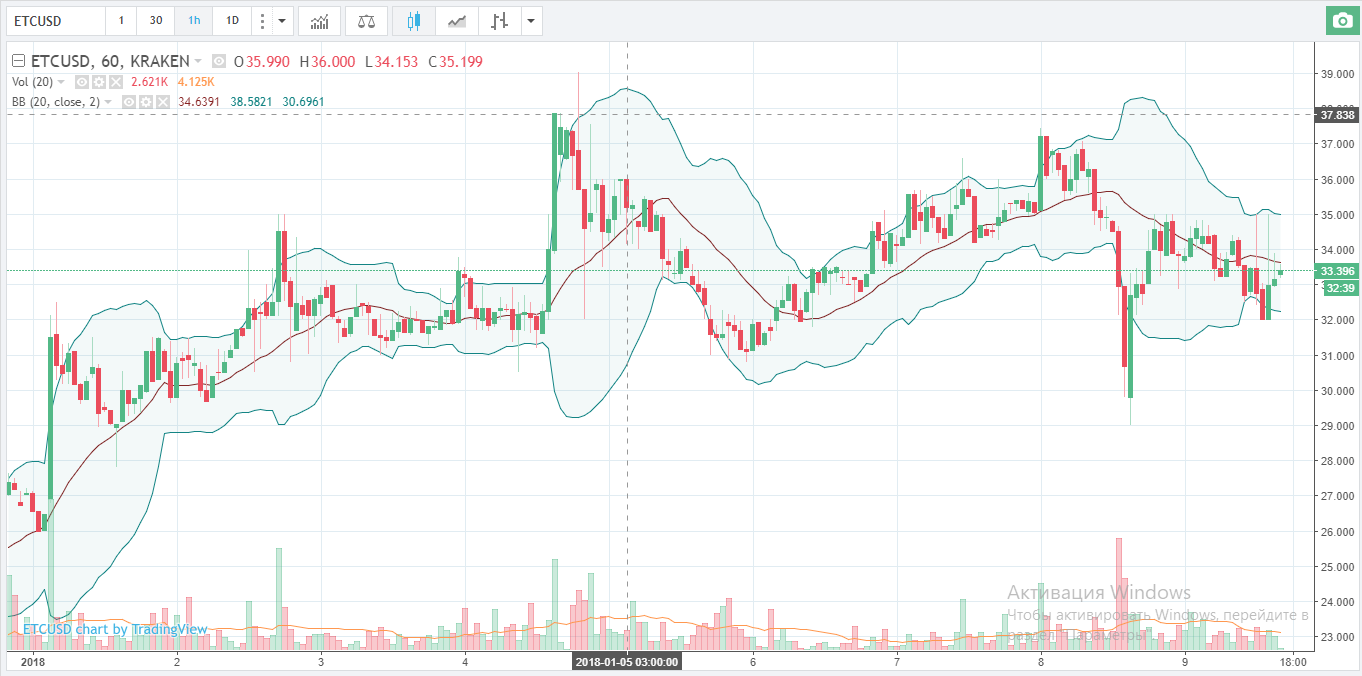Click the 30.000 price axis label
The width and height of the screenshot is (1362, 676).
click(x=1337, y=391)
